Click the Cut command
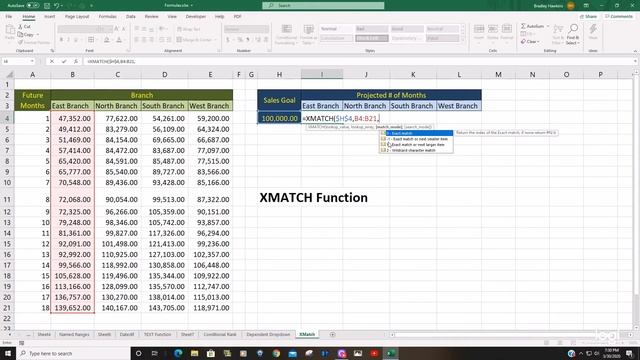This screenshot has width=640, height=360. (x=24, y=27)
